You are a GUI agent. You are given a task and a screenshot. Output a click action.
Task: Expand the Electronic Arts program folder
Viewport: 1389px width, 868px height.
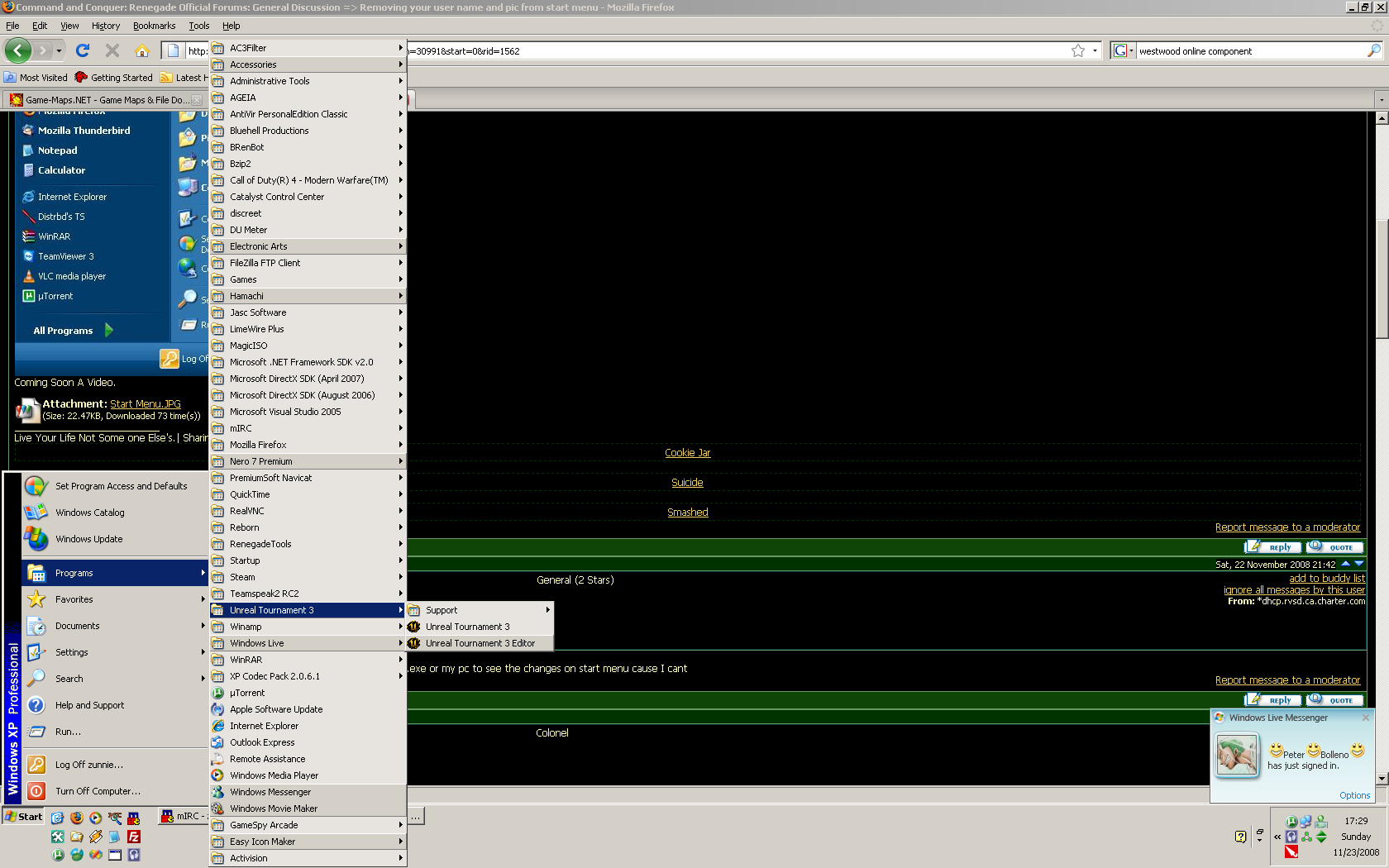[259, 246]
